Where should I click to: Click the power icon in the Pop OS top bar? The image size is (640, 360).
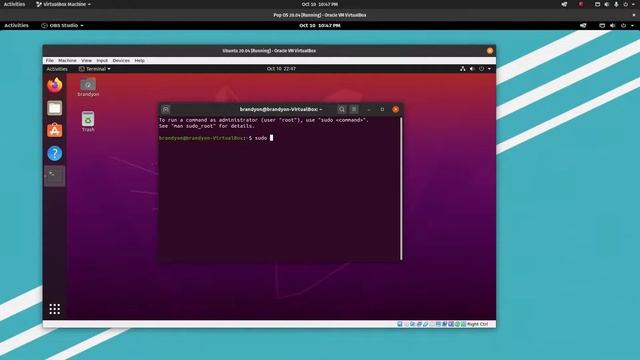click(x=623, y=25)
